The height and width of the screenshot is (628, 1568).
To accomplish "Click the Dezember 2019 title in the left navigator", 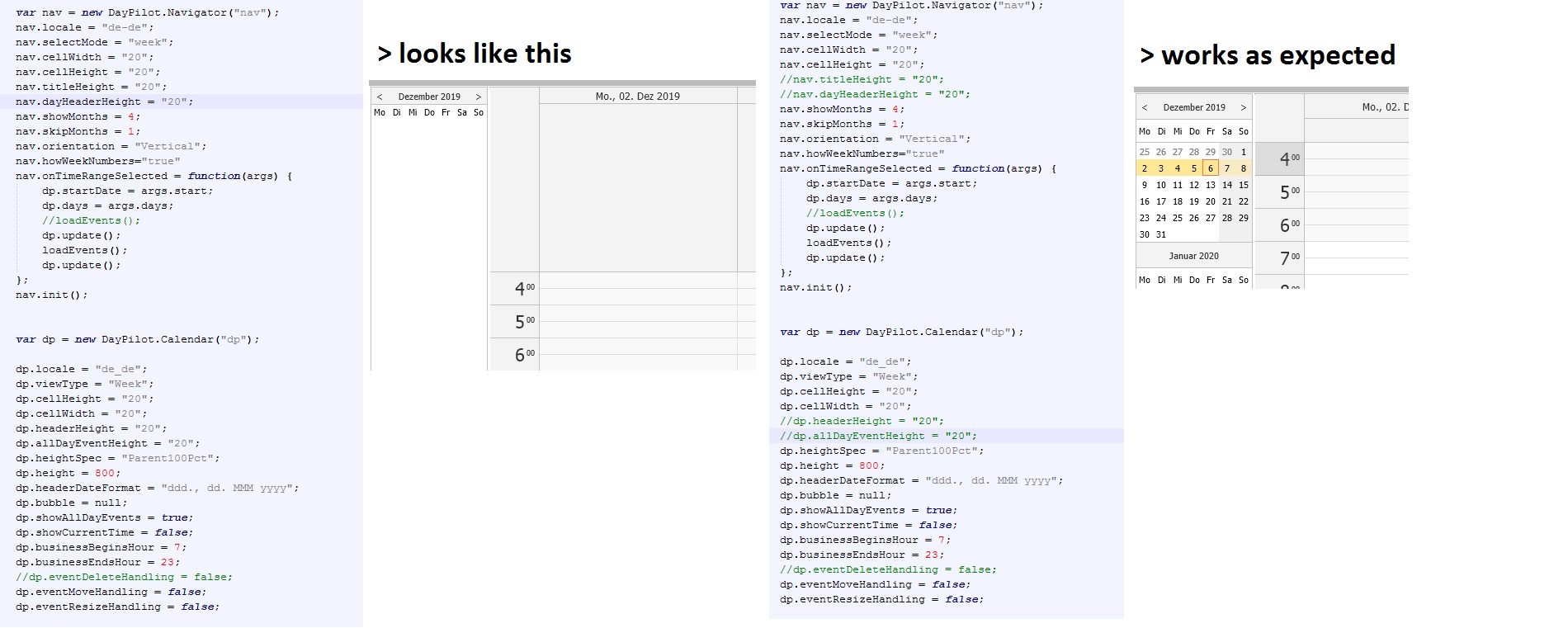I will pos(429,97).
